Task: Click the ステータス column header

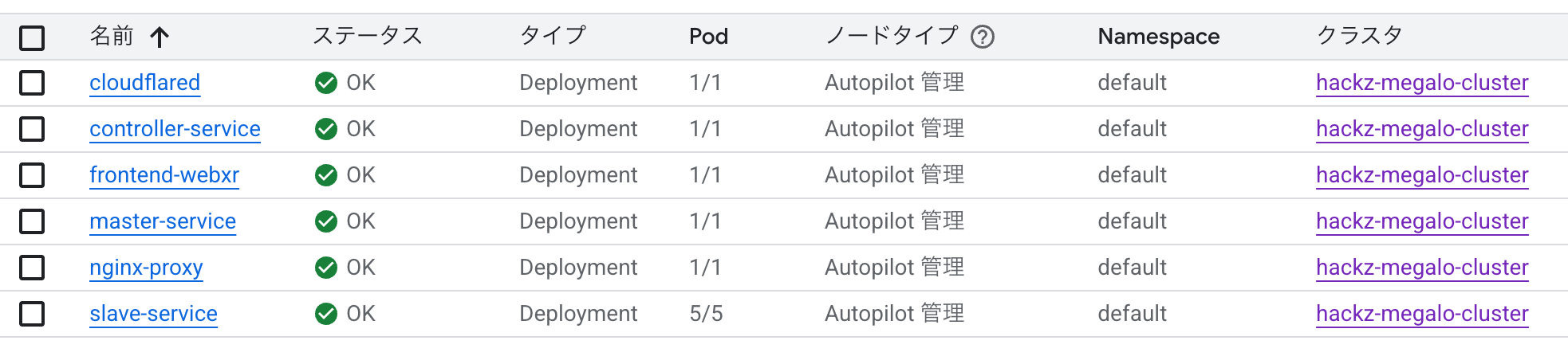Action: pos(367,36)
